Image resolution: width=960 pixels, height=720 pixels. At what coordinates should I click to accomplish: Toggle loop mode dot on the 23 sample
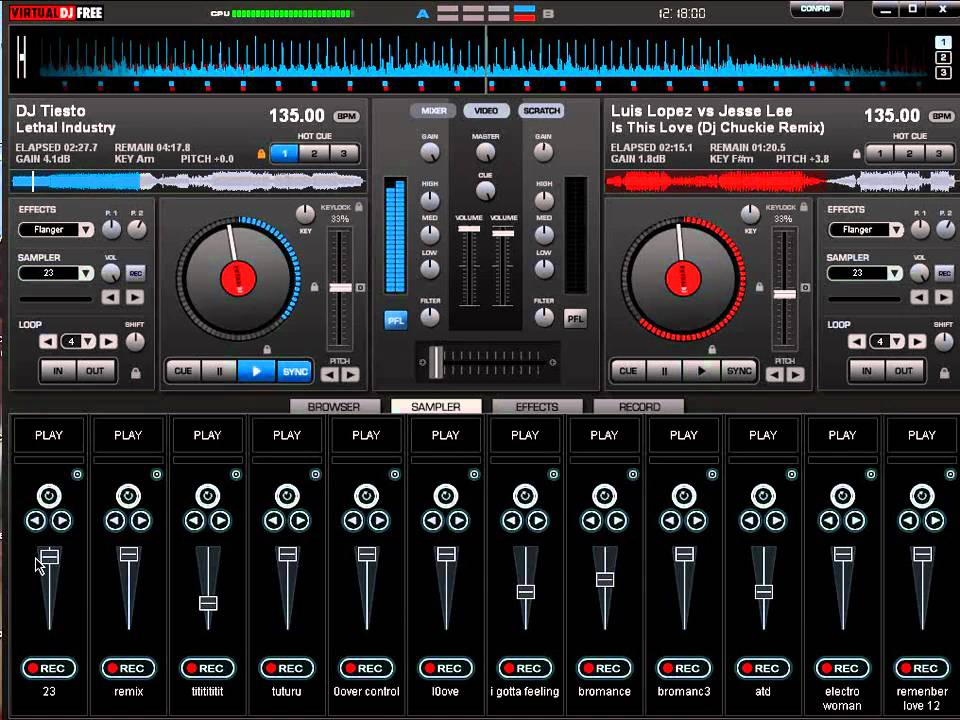point(78,474)
